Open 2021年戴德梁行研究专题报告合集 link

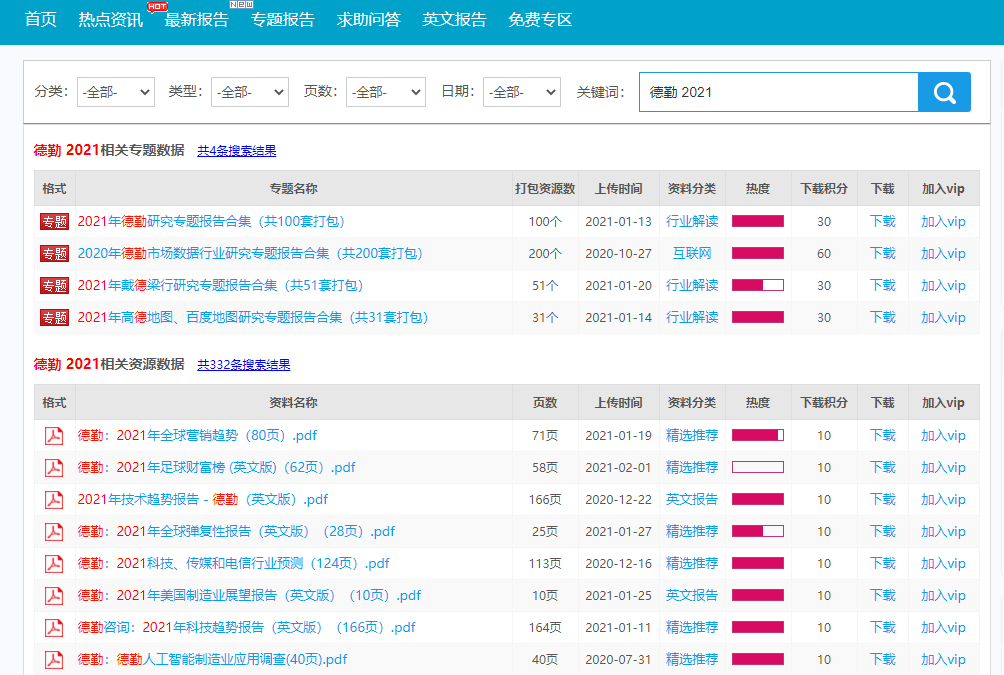point(221,286)
